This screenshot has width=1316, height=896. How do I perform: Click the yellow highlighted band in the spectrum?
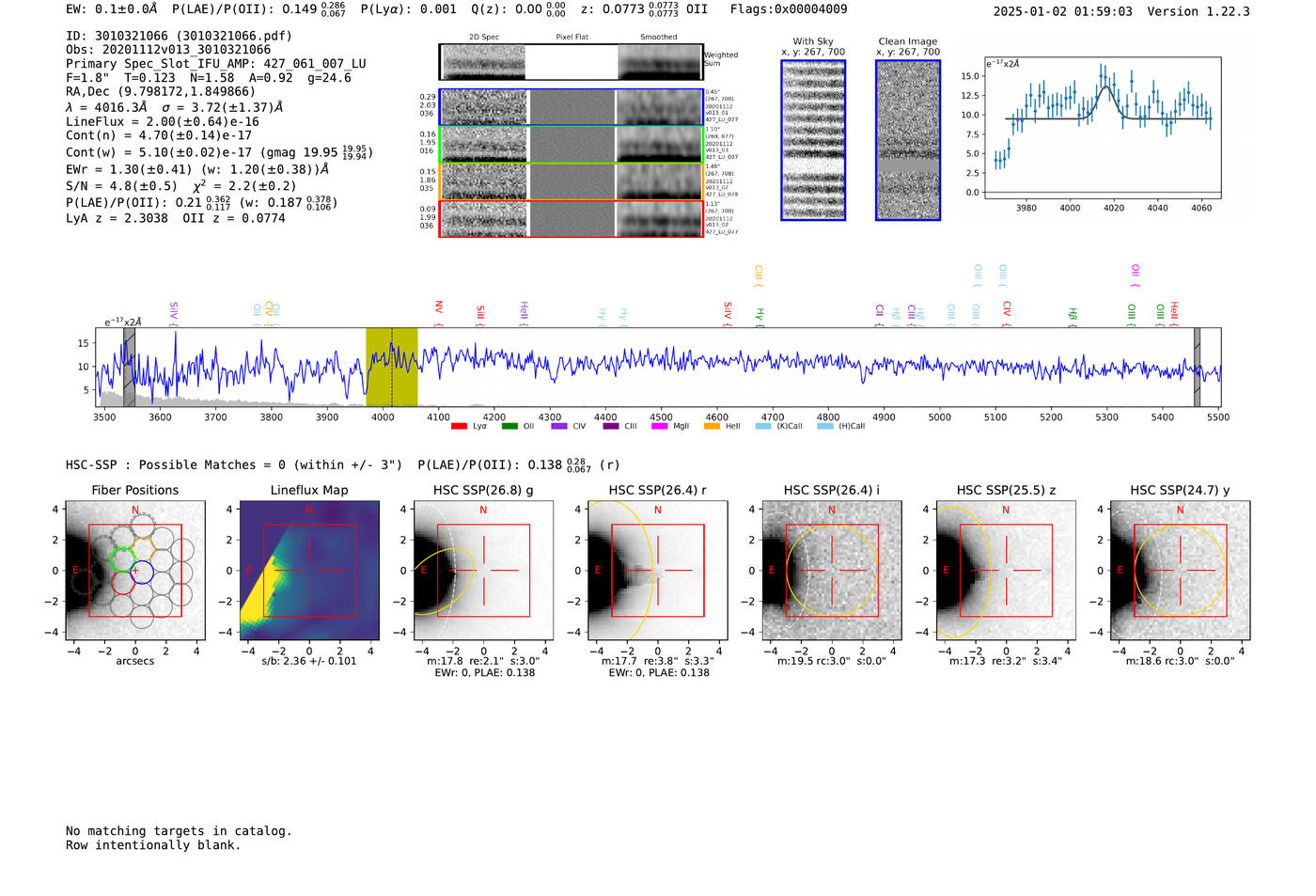pyautogui.click(x=392, y=367)
